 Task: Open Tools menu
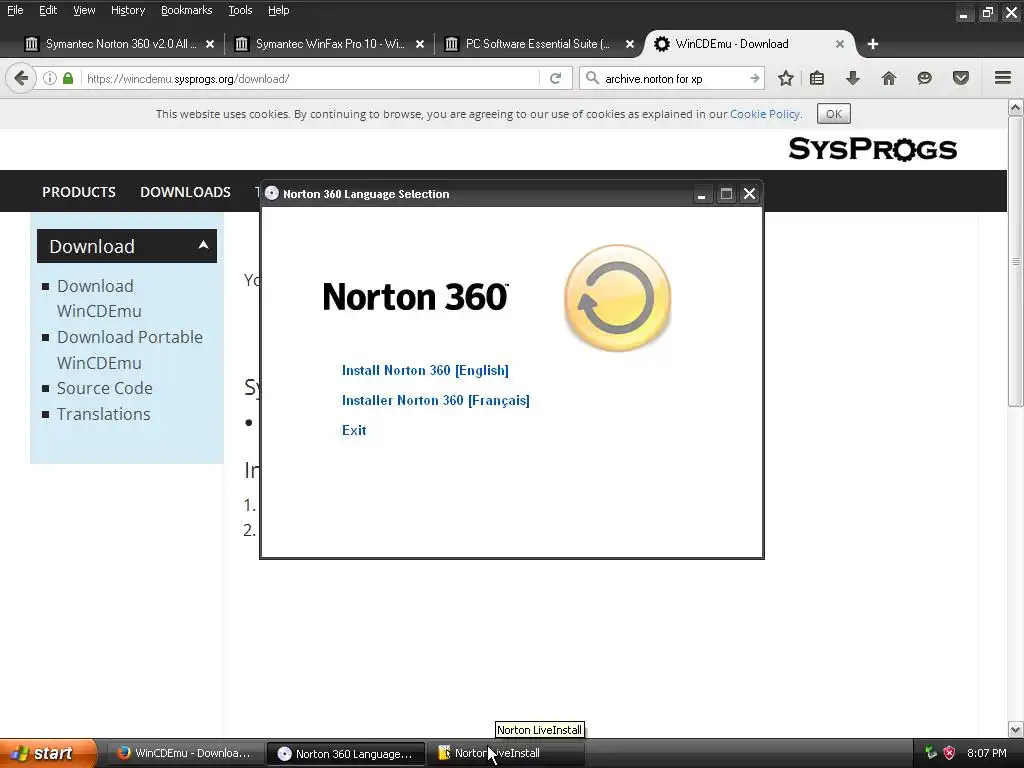tap(240, 10)
